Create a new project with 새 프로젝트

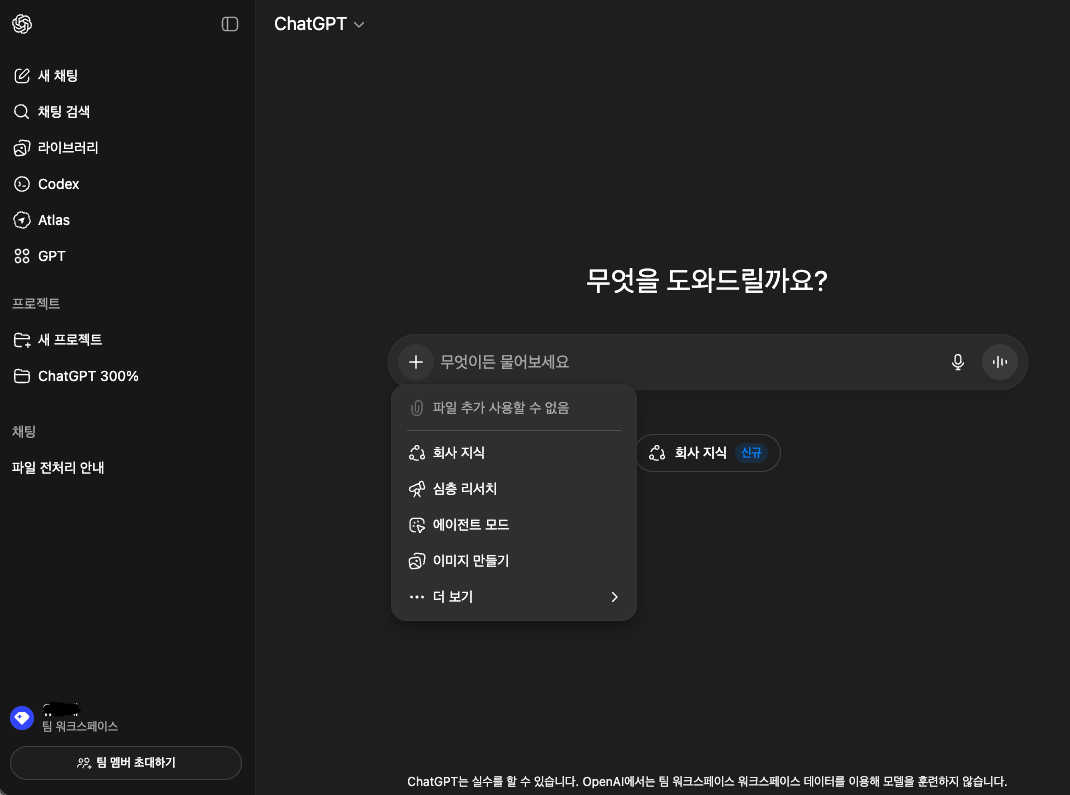click(58, 340)
